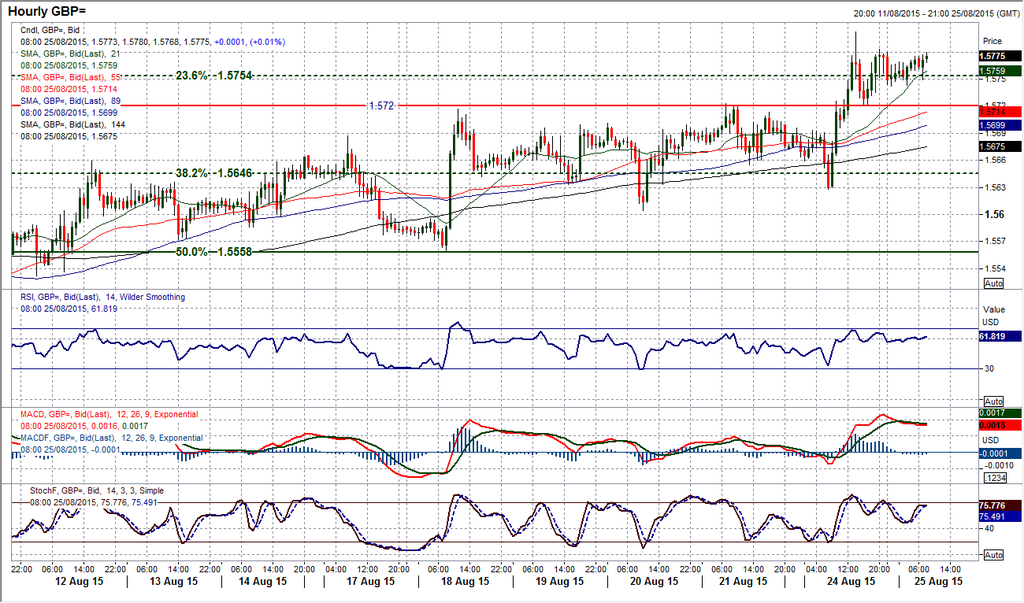
Task: Select the green 1.5759 SMA price tag
Action: click(x=1000, y=71)
